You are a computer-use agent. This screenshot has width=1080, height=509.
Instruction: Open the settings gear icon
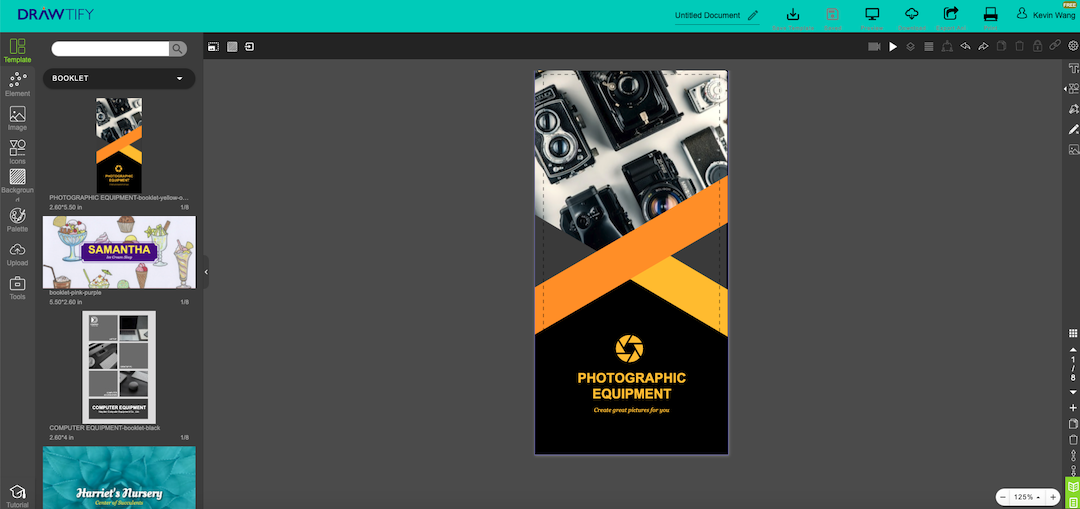1072,46
